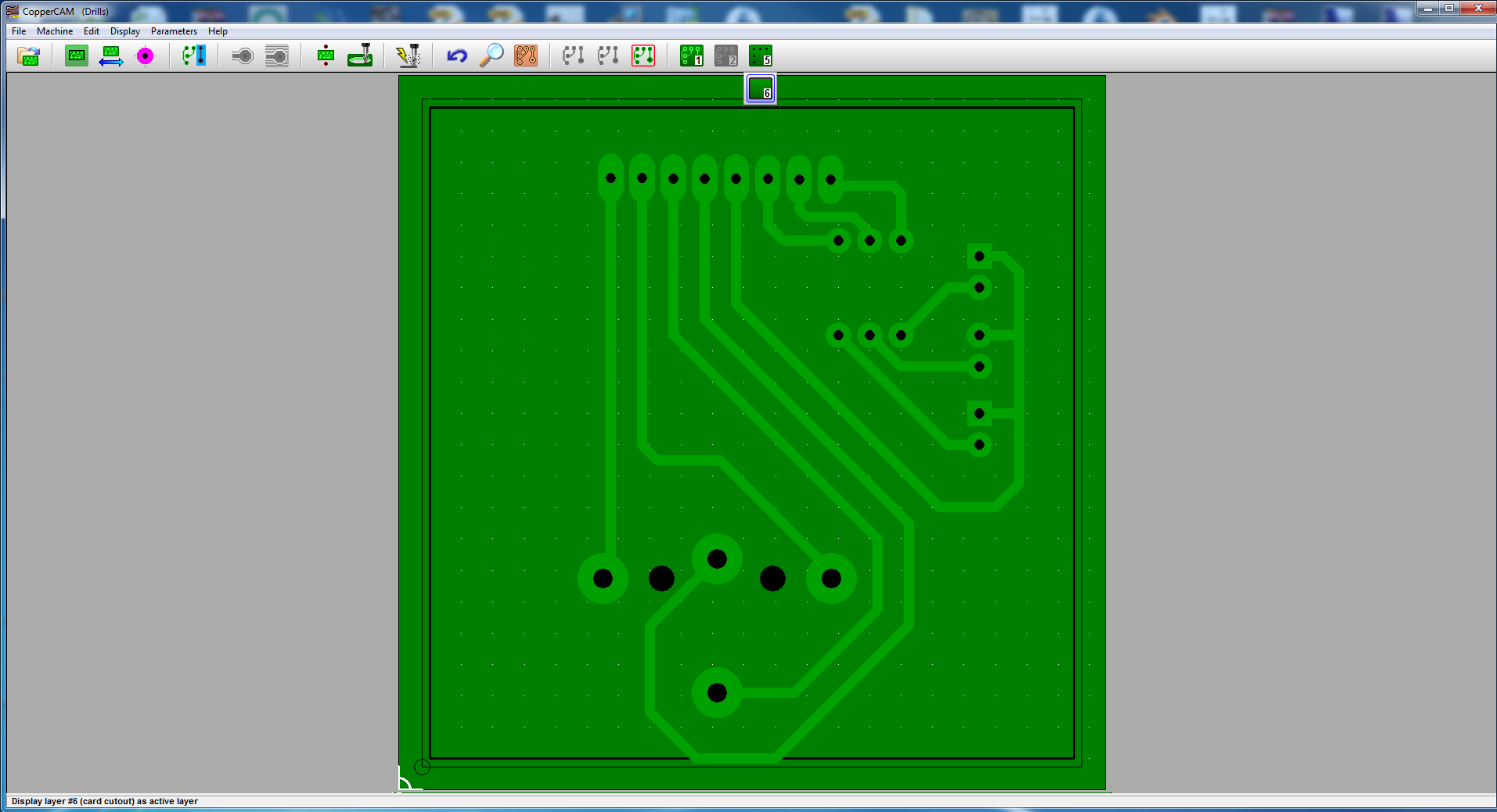Toggle drills layer 5 display

coord(760,56)
